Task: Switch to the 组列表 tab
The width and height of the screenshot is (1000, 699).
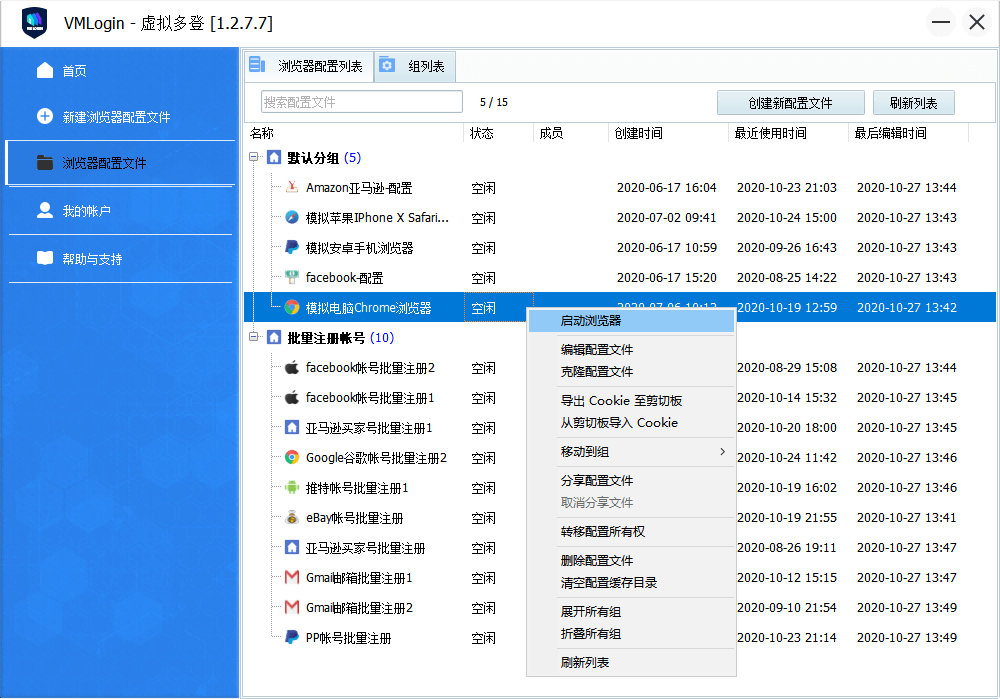Action: (415, 66)
